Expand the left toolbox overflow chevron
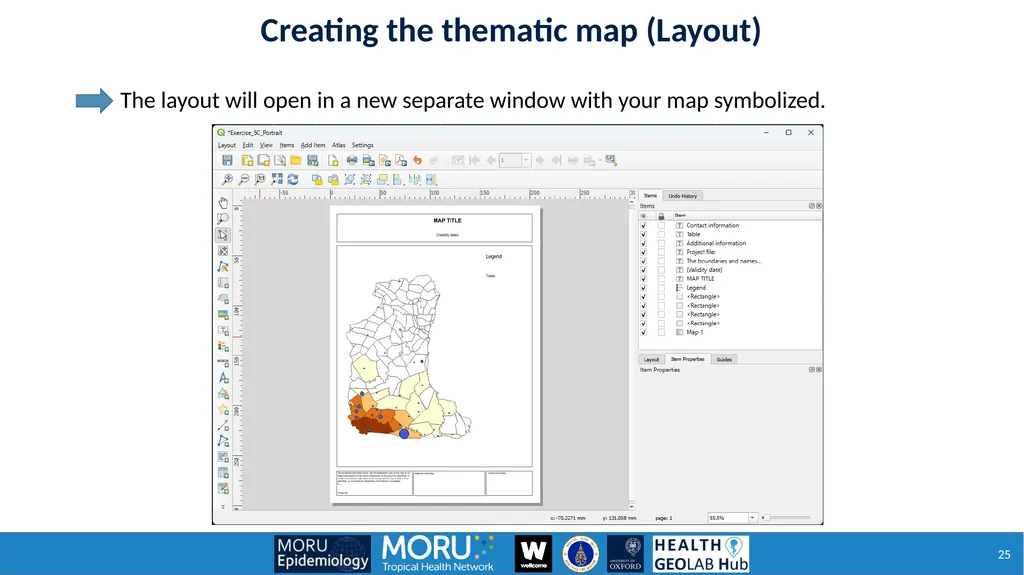Image resolution: width=1024 pixels, height=575 pixels. [223, 506]
